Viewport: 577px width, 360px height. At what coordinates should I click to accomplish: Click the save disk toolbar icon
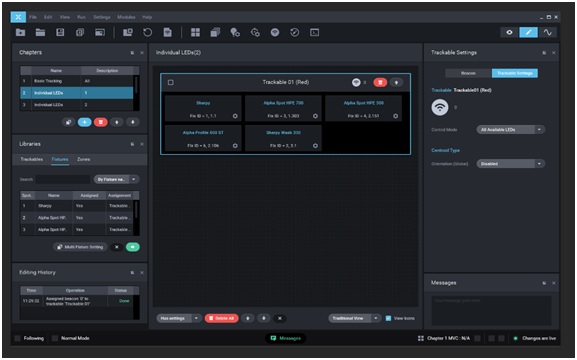tap(60, 32)
